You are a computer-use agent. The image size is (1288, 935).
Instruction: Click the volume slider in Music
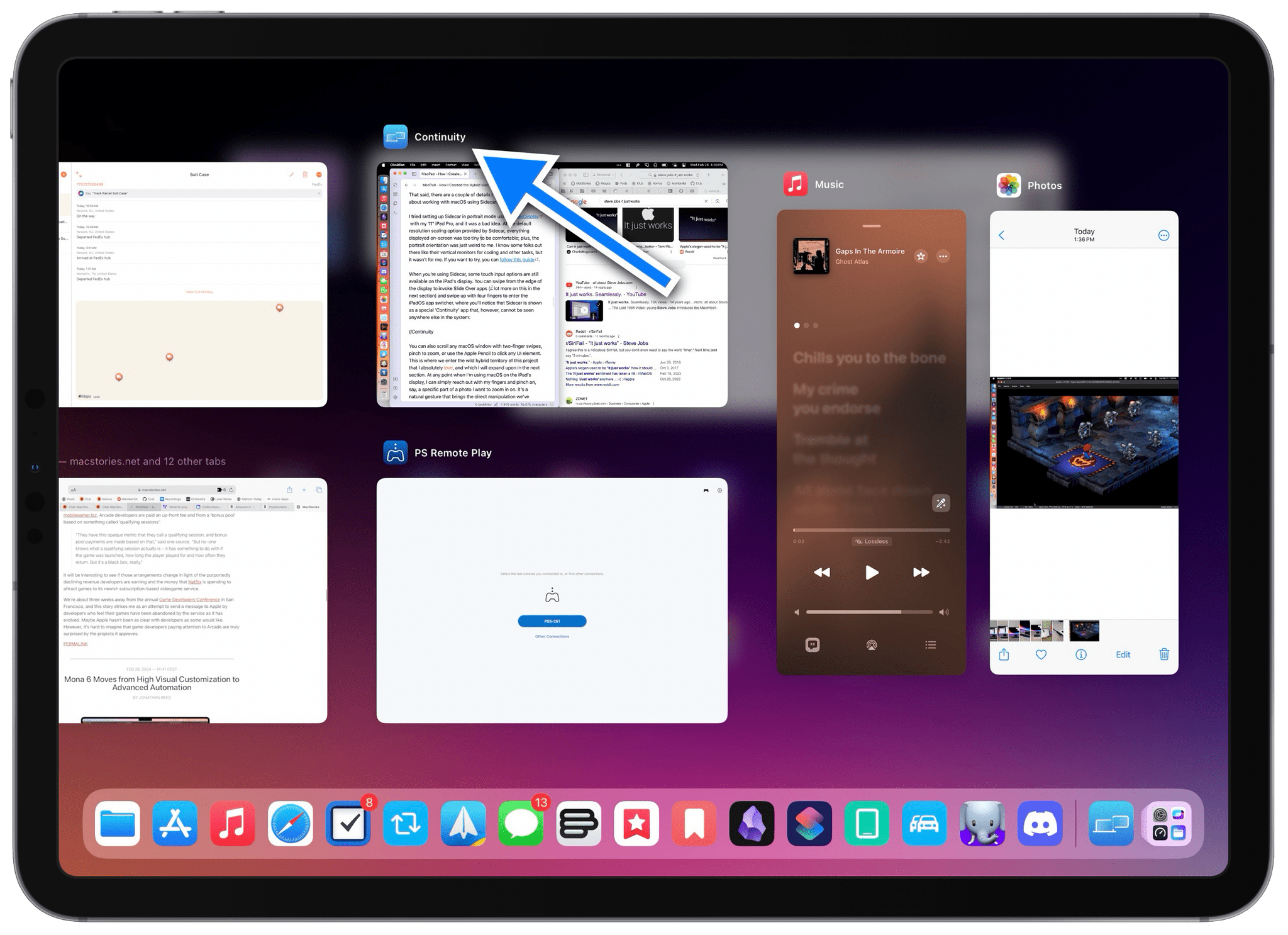tap(869, 612)
